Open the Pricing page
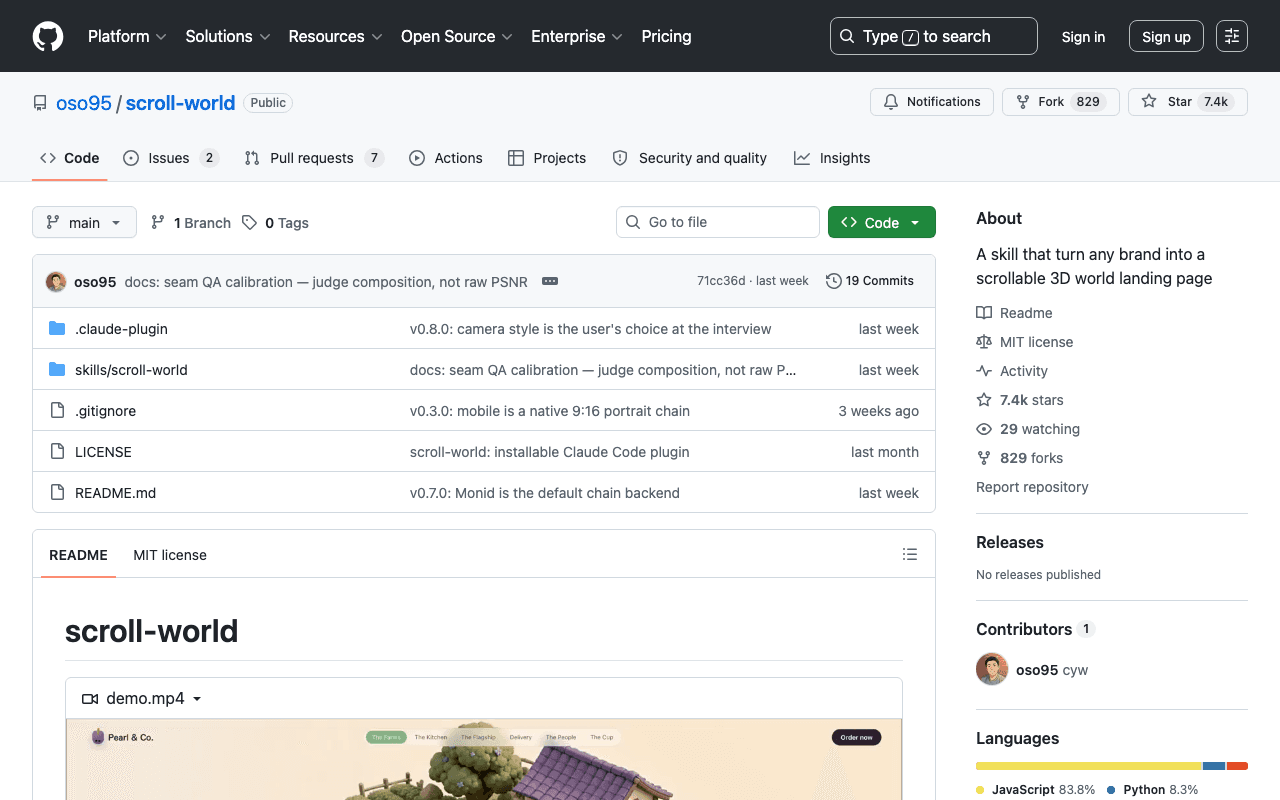This screenshot has width=1280, height=800. [666, 36]
